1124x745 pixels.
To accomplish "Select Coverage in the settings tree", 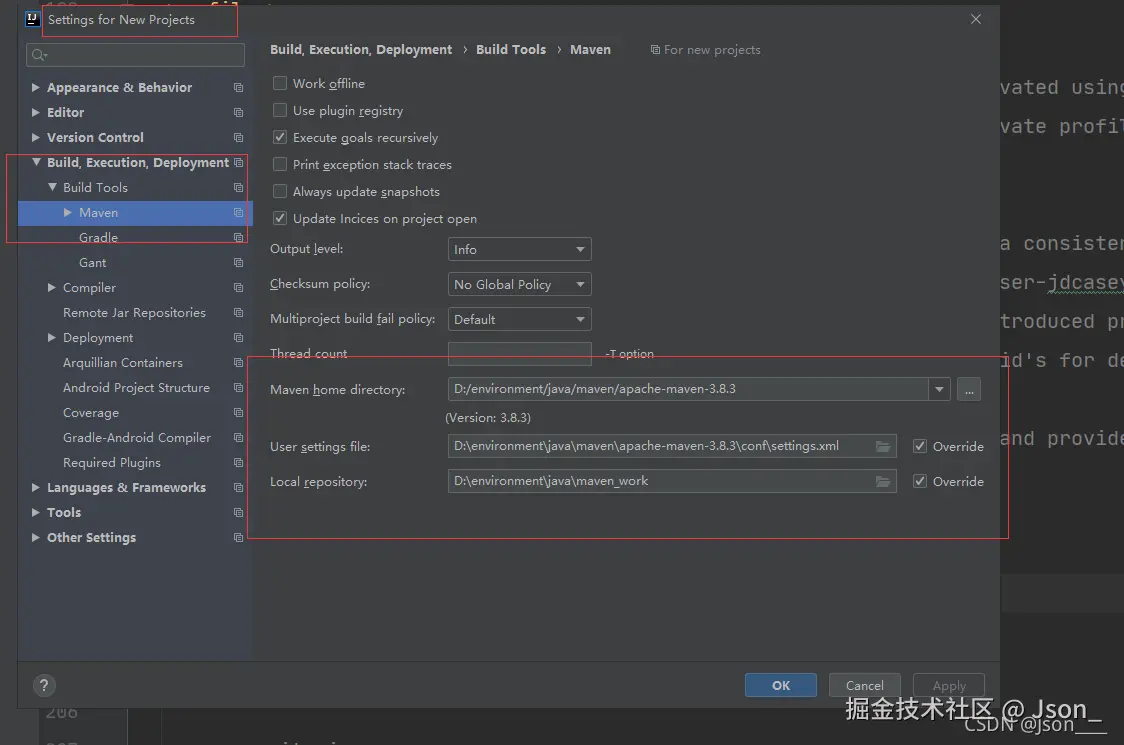I will pyautogui.click(x=91, y=413).
